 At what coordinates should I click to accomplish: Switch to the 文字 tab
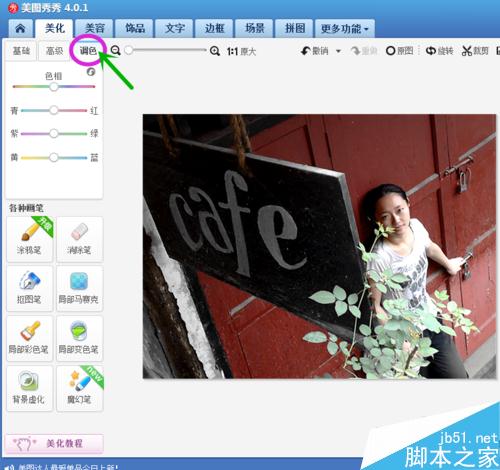pos(175,28)
